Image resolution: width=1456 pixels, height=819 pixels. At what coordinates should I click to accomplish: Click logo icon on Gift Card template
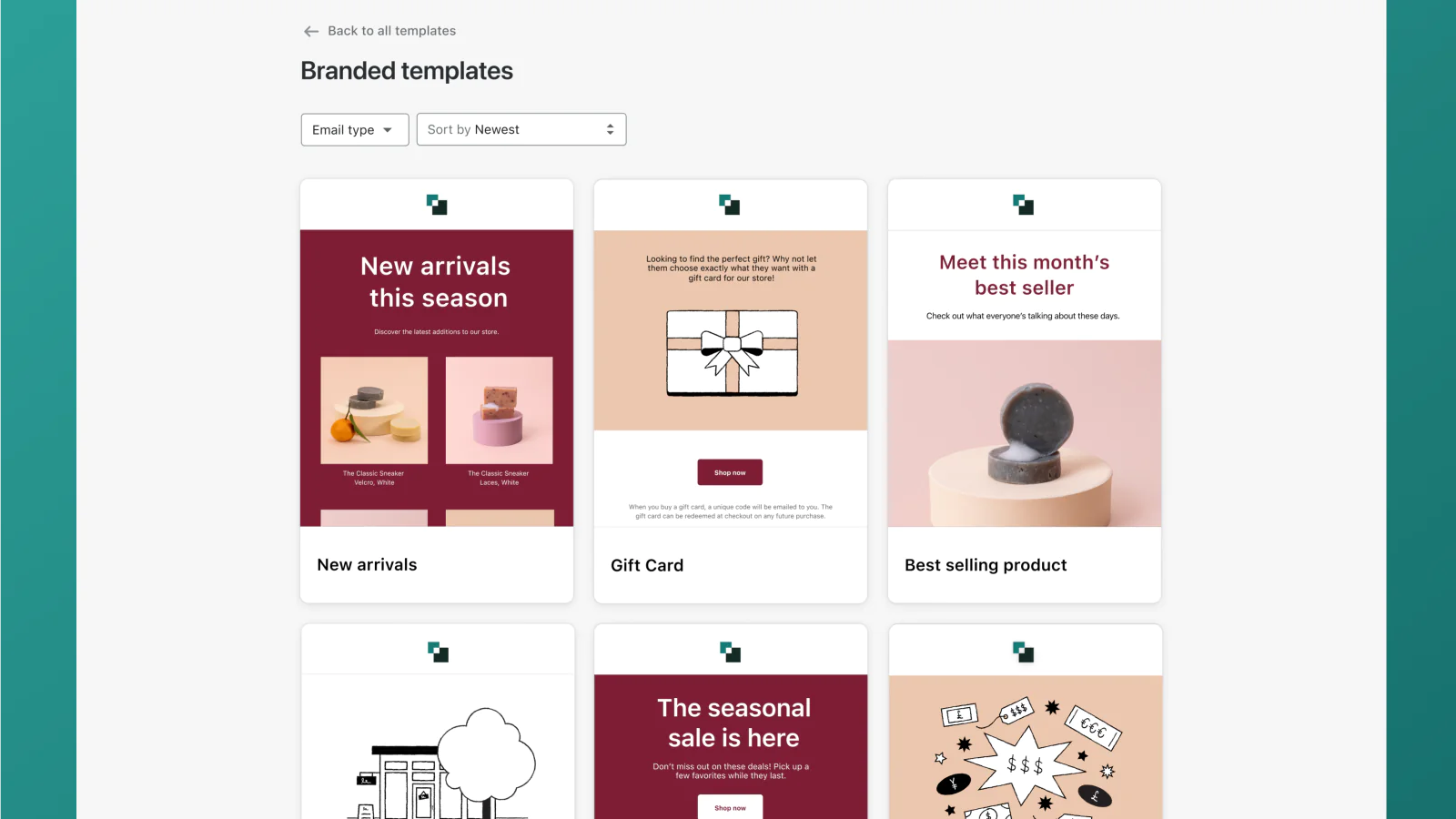coord(730,205)
